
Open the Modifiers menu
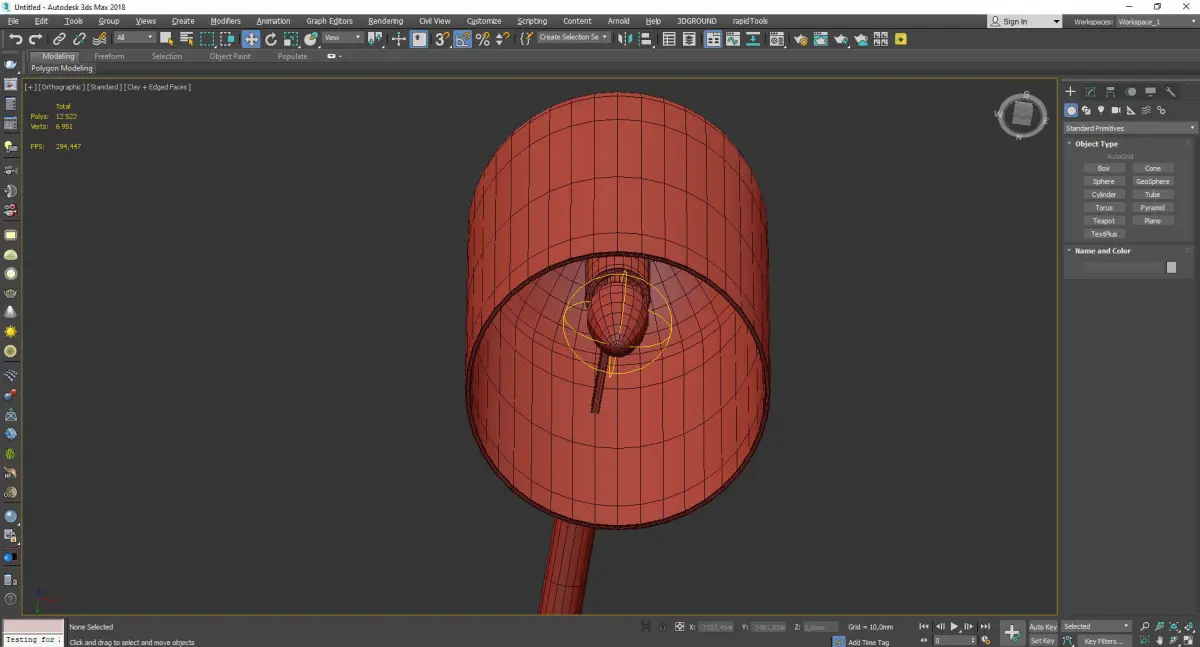click(x=225, y=21)
